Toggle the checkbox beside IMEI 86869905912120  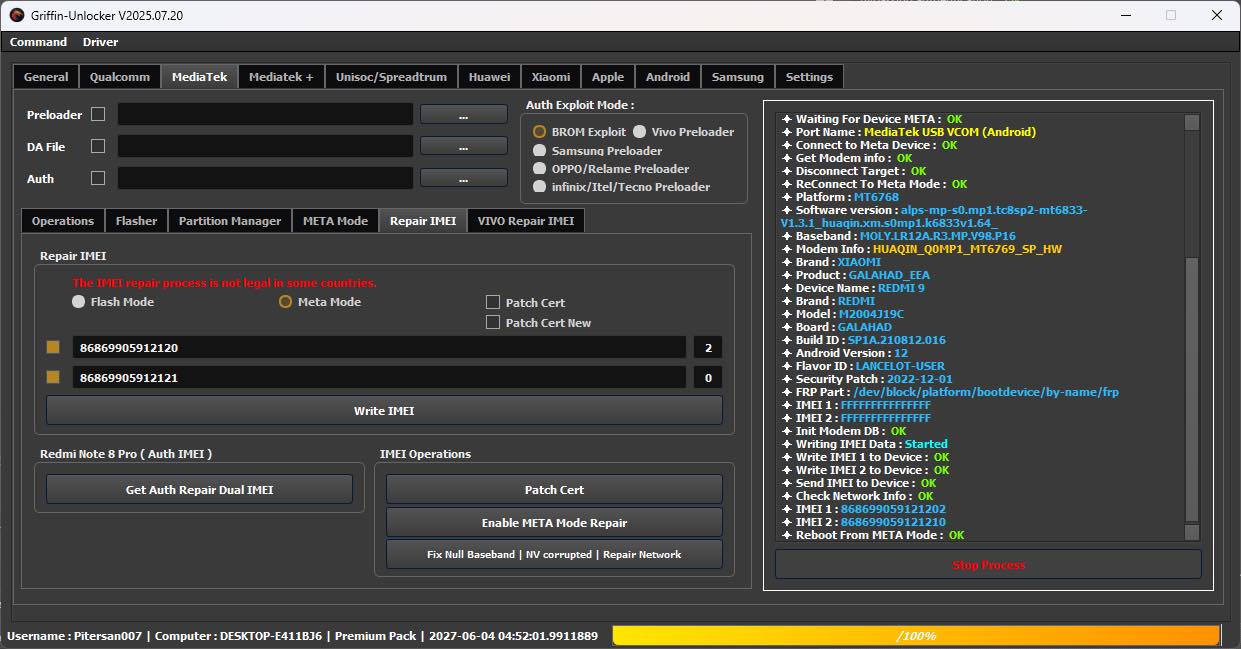click(x=53, y=347)
